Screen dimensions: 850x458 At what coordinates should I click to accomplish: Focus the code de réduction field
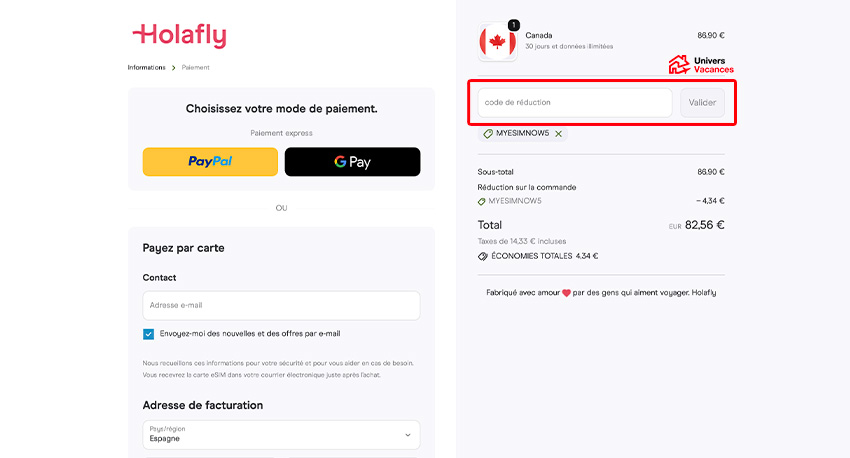coord(574,103)
